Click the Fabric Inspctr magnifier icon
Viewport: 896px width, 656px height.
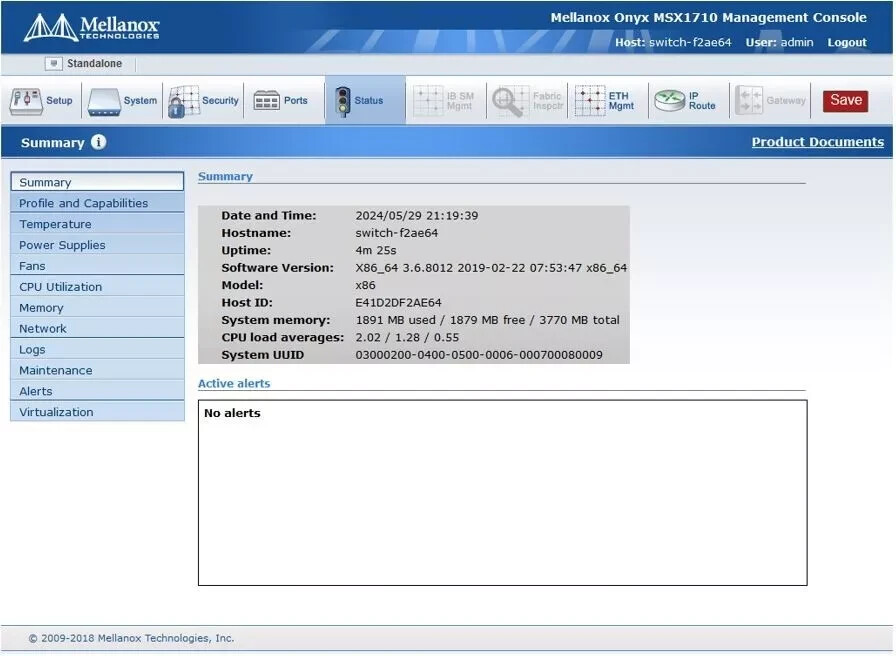[510, 102]
